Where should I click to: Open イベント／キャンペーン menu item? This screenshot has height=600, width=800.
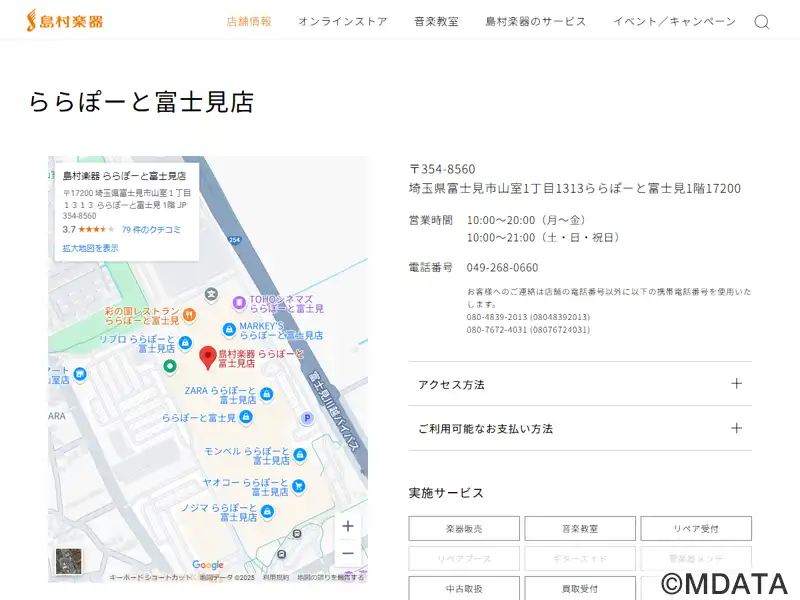[x=674, y=22]
